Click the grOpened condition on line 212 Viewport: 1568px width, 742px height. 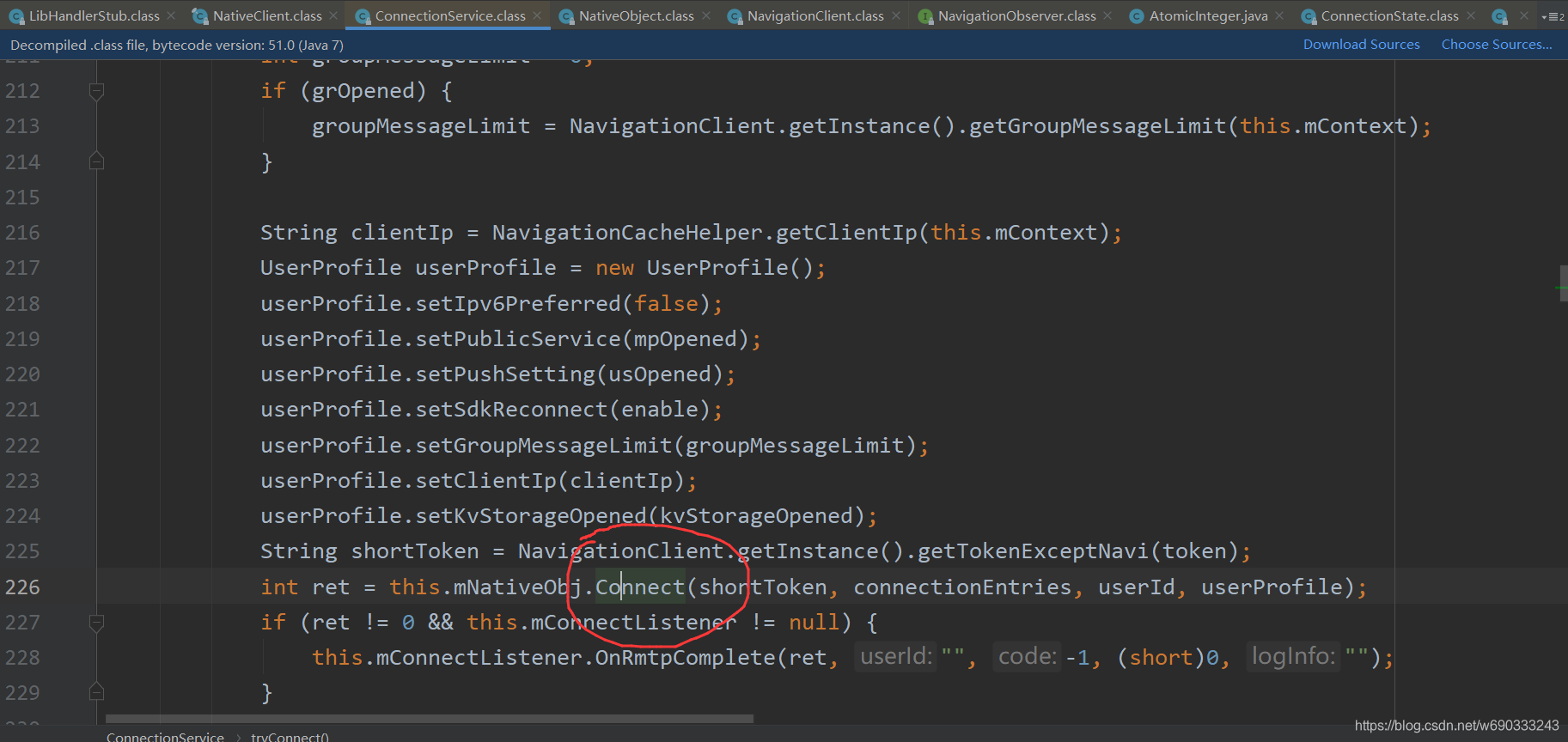click(x=363, y=91)
